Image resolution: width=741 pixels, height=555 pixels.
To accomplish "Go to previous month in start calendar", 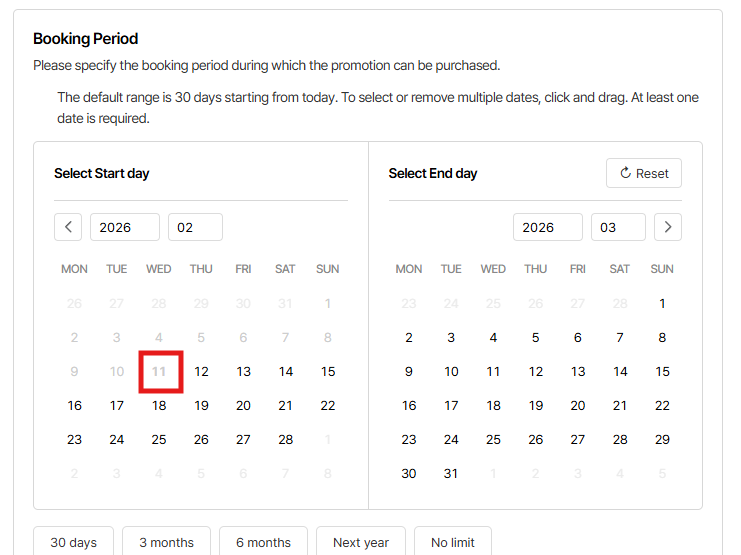I will click(68, 227).
